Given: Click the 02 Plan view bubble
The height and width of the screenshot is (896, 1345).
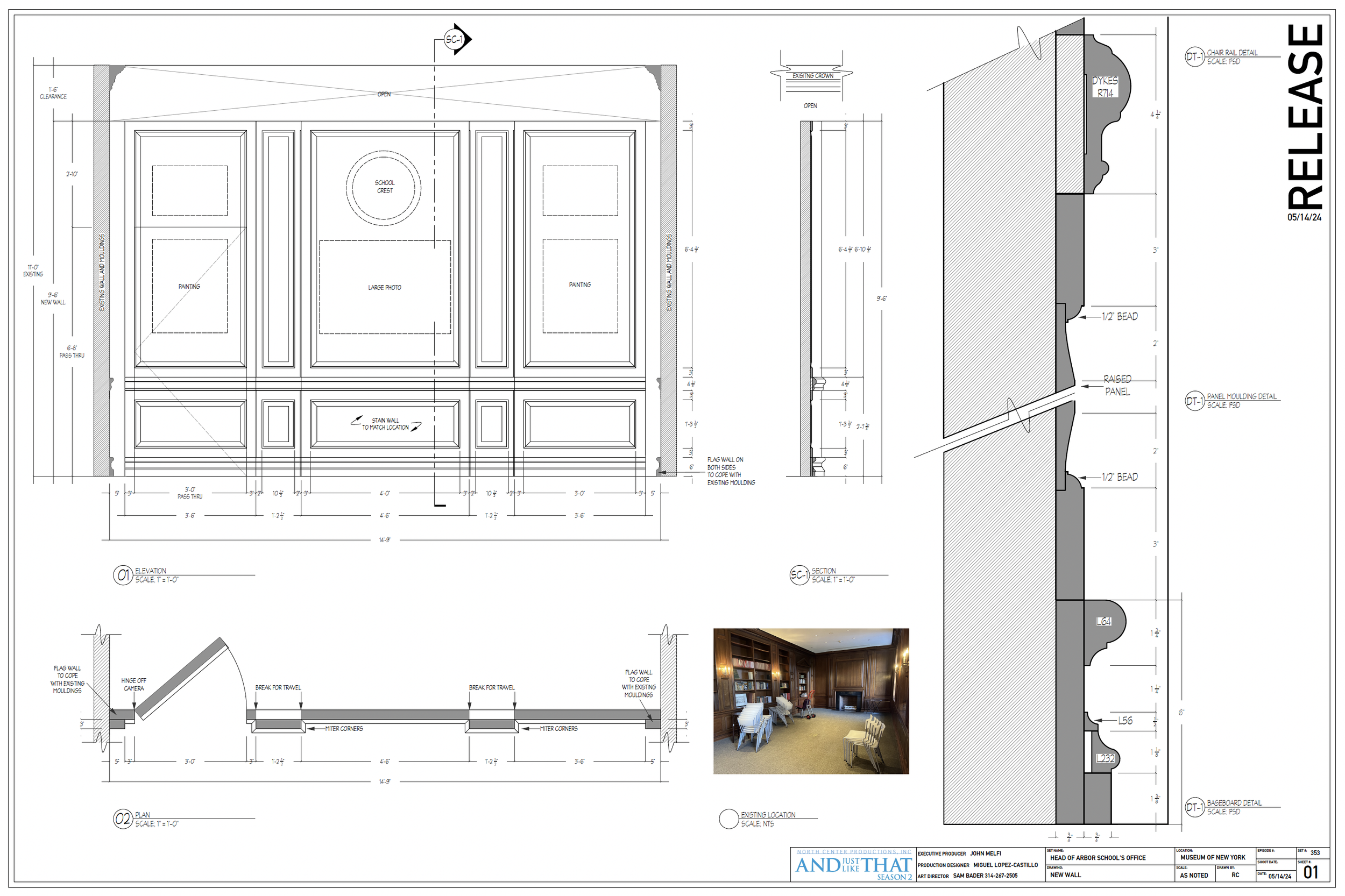Looking at the screenshot, I should coord(123,819).
